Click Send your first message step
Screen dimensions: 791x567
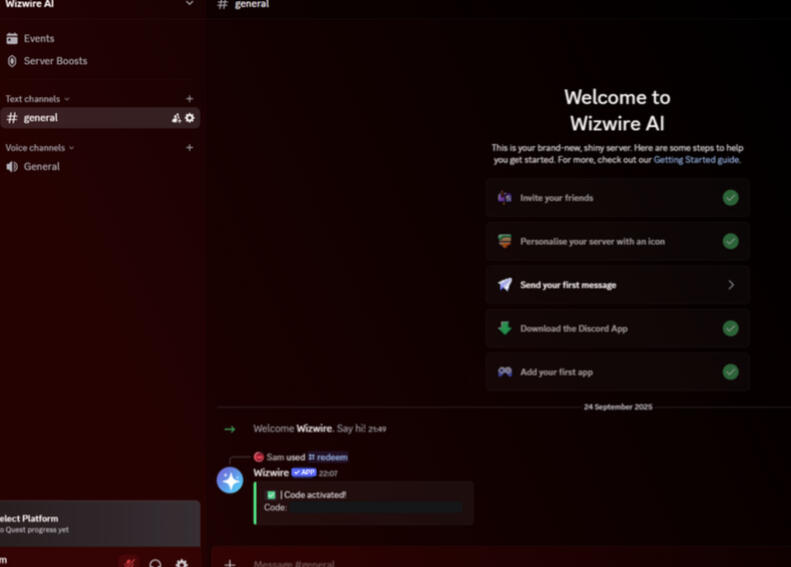click(617, 285)
